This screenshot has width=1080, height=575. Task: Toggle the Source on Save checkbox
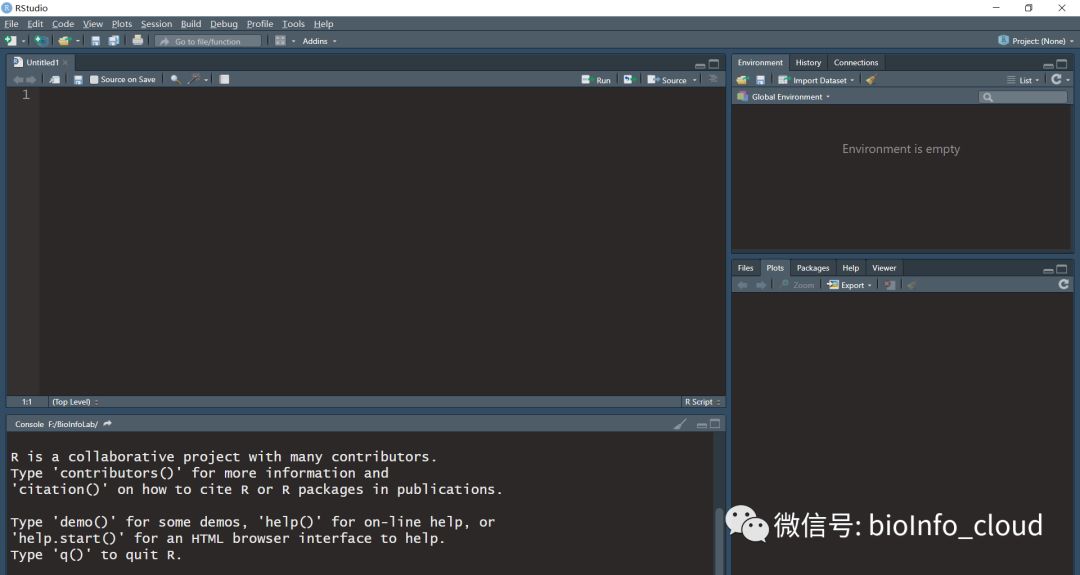point(94,80)
